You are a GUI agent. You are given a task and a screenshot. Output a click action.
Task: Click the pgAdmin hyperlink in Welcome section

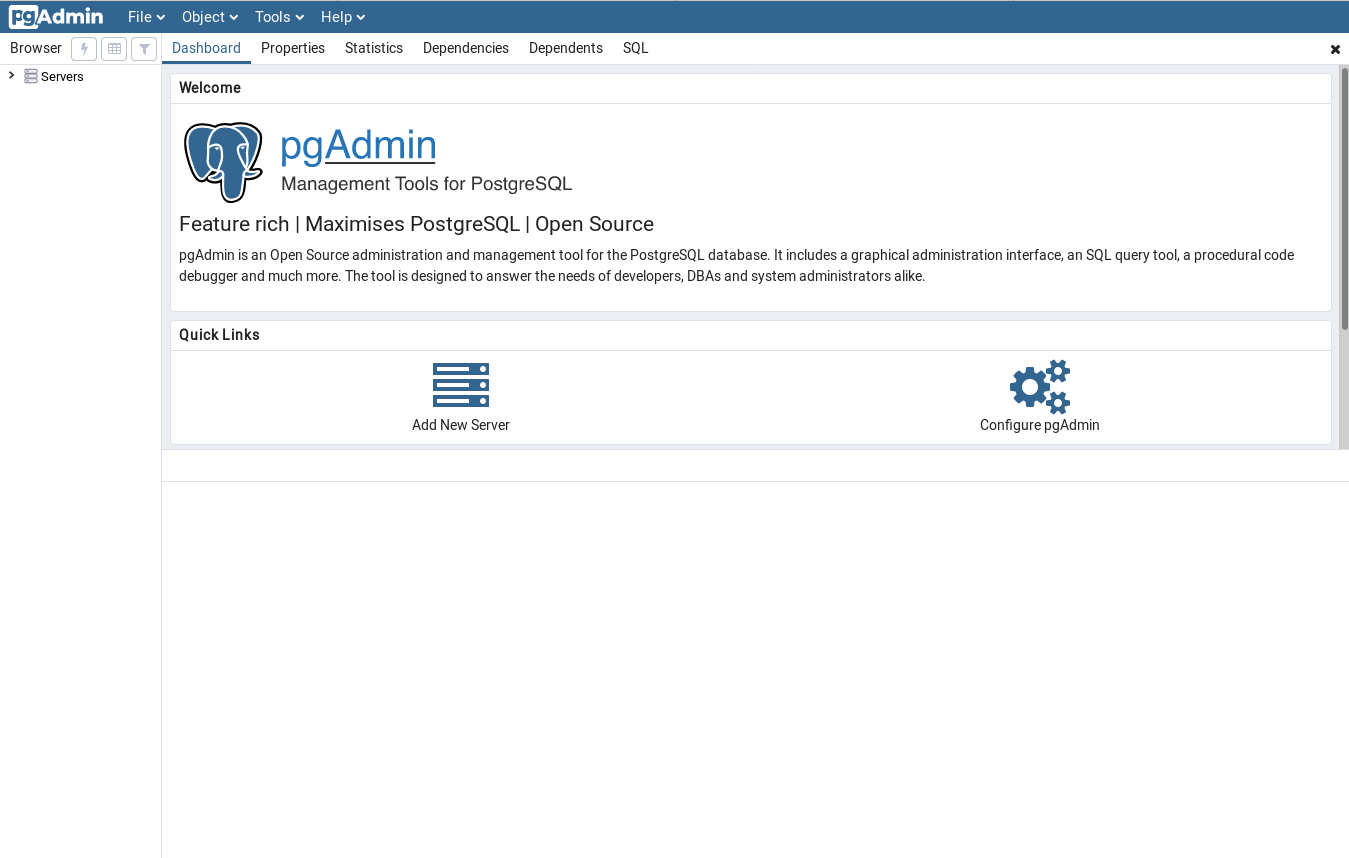[357, 146]
